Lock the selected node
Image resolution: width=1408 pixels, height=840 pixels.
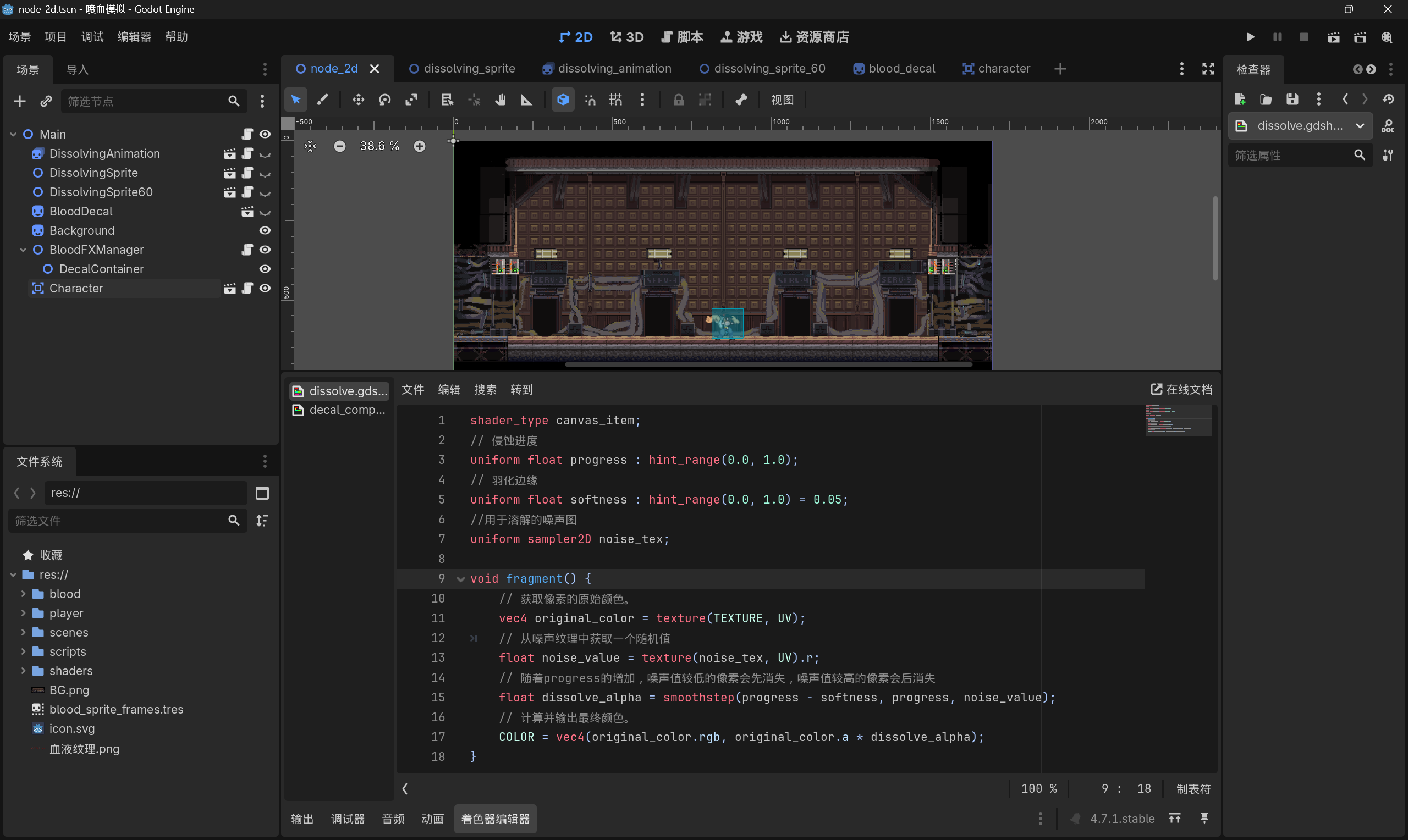coord(678,100)
